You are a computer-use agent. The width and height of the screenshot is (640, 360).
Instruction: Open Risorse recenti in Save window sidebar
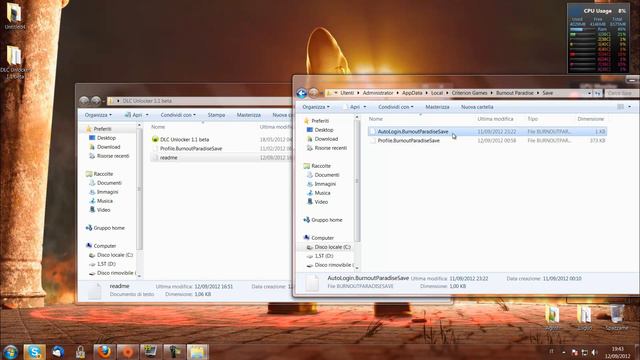click(x=331, y=148)
